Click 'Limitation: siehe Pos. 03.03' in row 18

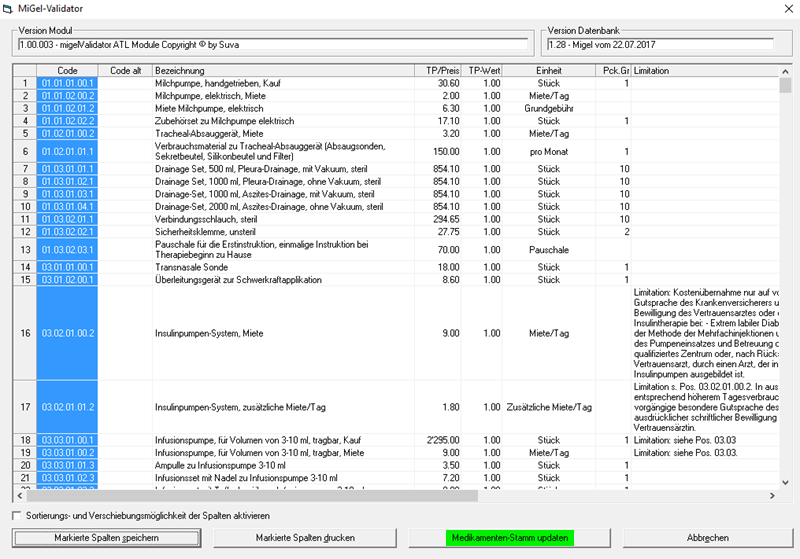(705, 440)
